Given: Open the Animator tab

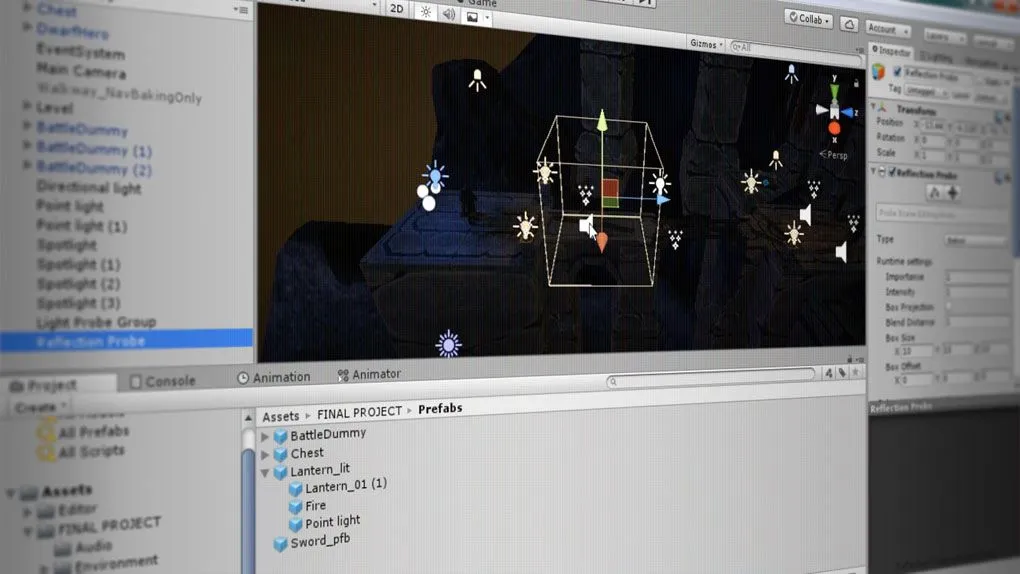Looking at the screenshot, I should [369, 374].
